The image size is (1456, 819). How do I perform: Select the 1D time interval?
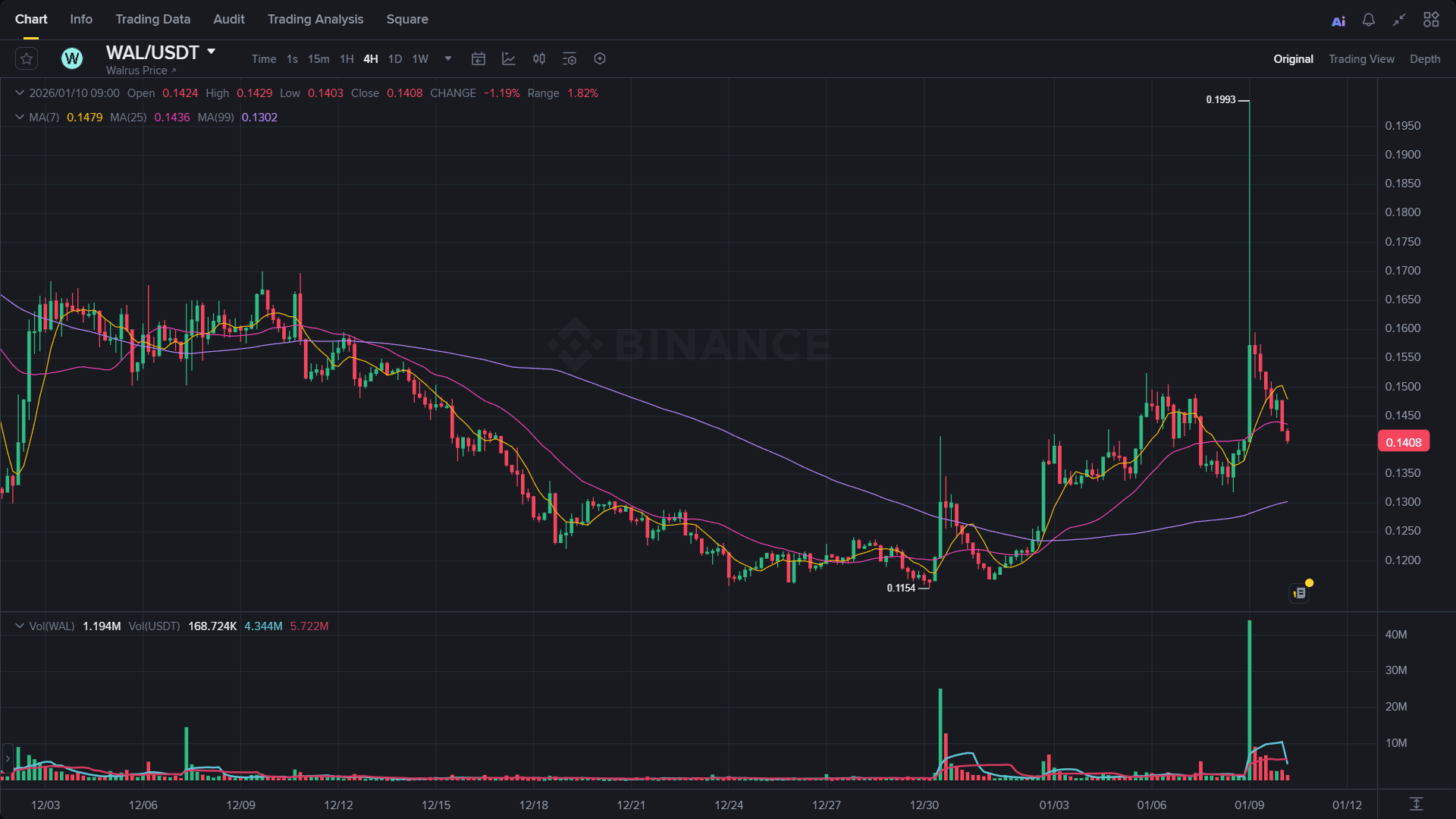click(x=394, y=59)
